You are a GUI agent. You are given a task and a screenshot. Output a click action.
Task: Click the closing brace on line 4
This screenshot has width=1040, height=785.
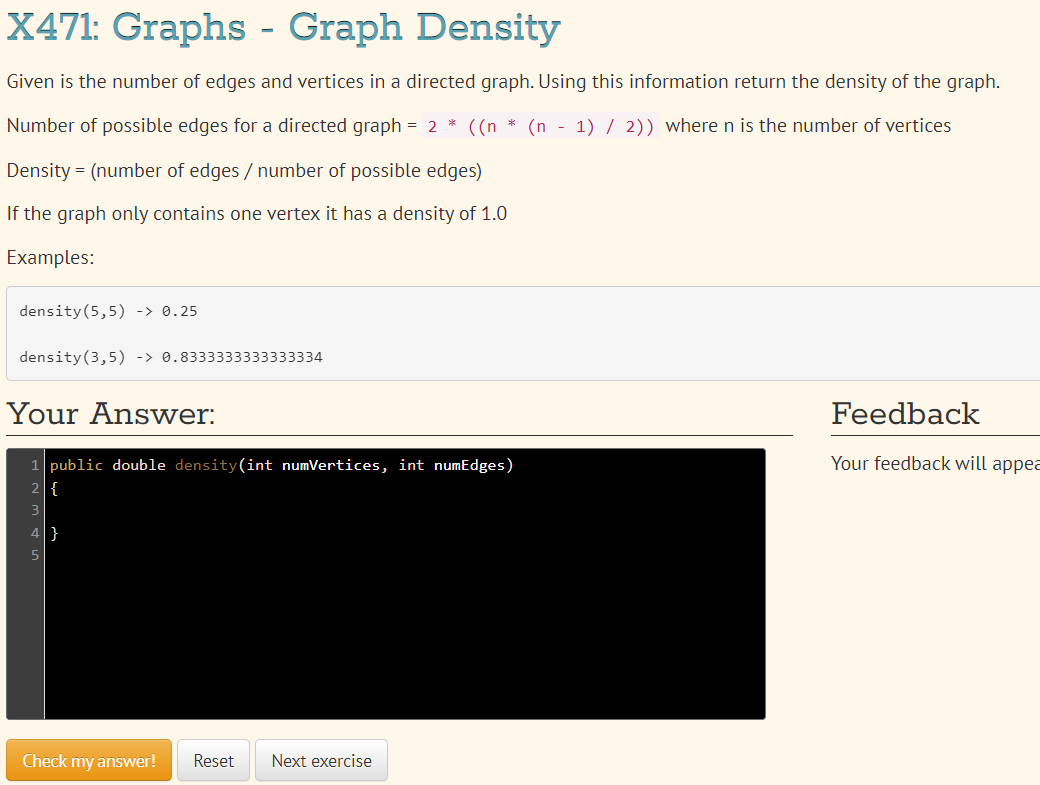[x=52, y=533]
